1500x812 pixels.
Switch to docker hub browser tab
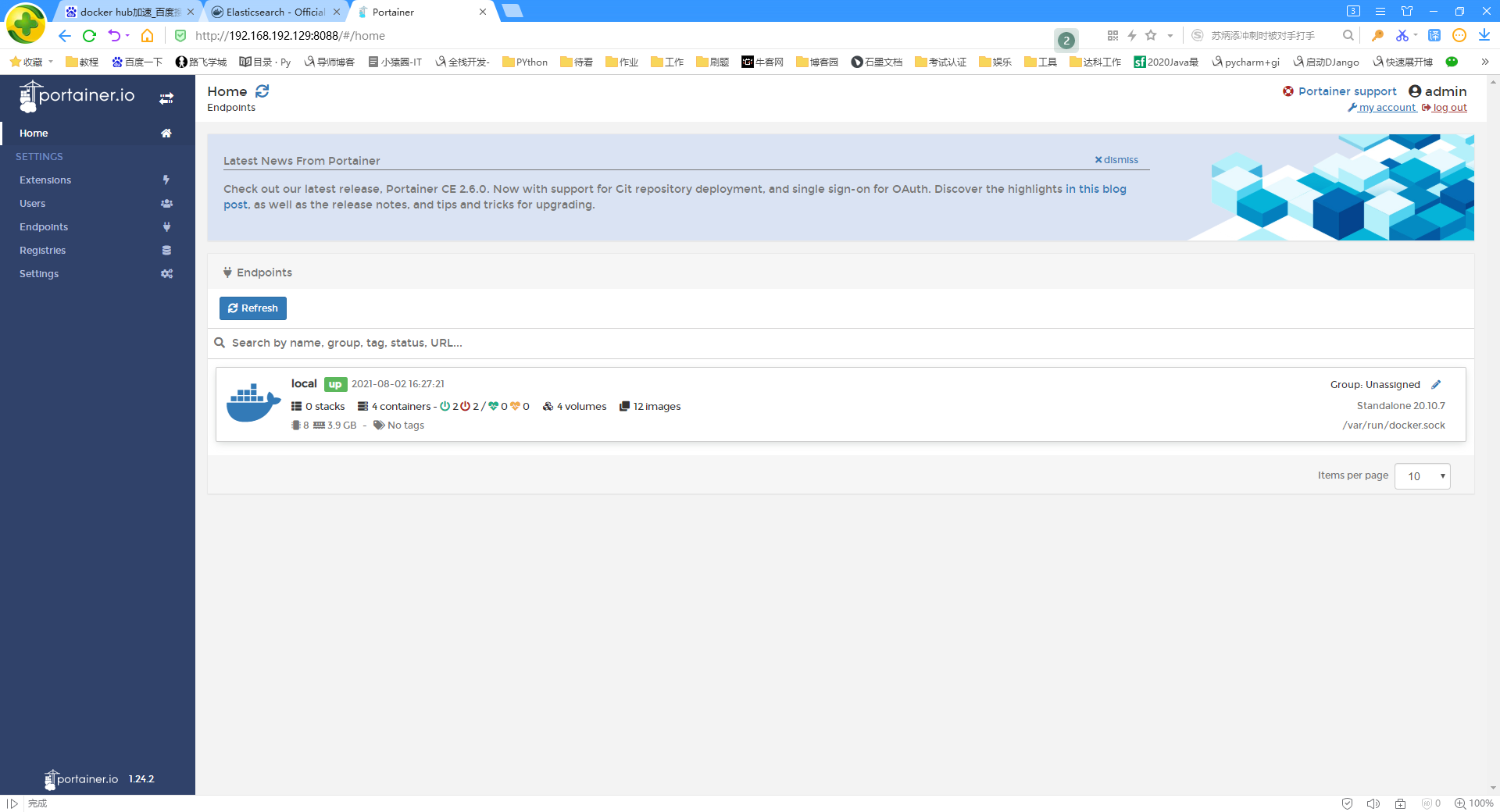[130, 12]
